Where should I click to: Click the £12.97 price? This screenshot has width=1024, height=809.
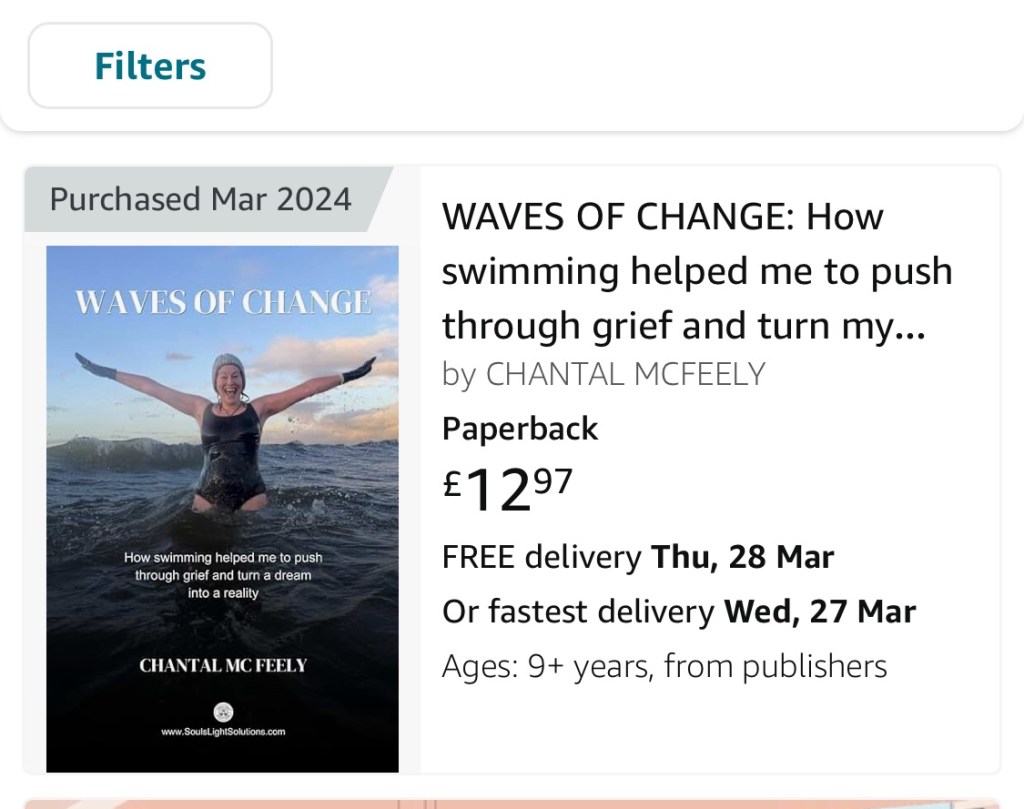pos(508,489)
